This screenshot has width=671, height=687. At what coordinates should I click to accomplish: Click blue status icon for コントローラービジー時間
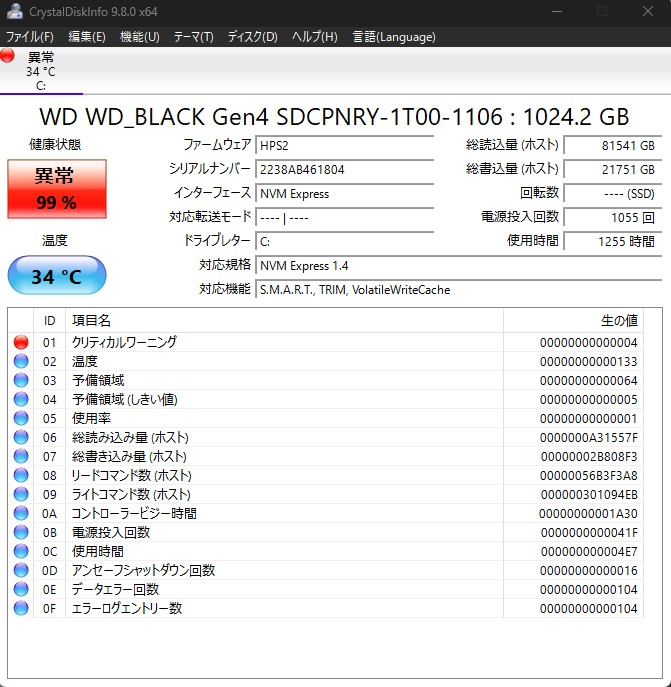tap(21, 513)
